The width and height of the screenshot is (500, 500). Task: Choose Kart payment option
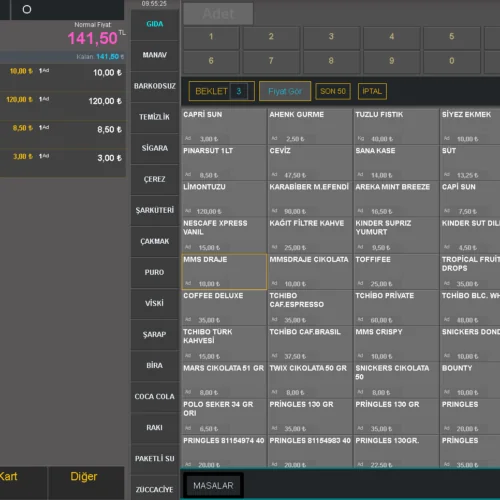pos(23,483)
